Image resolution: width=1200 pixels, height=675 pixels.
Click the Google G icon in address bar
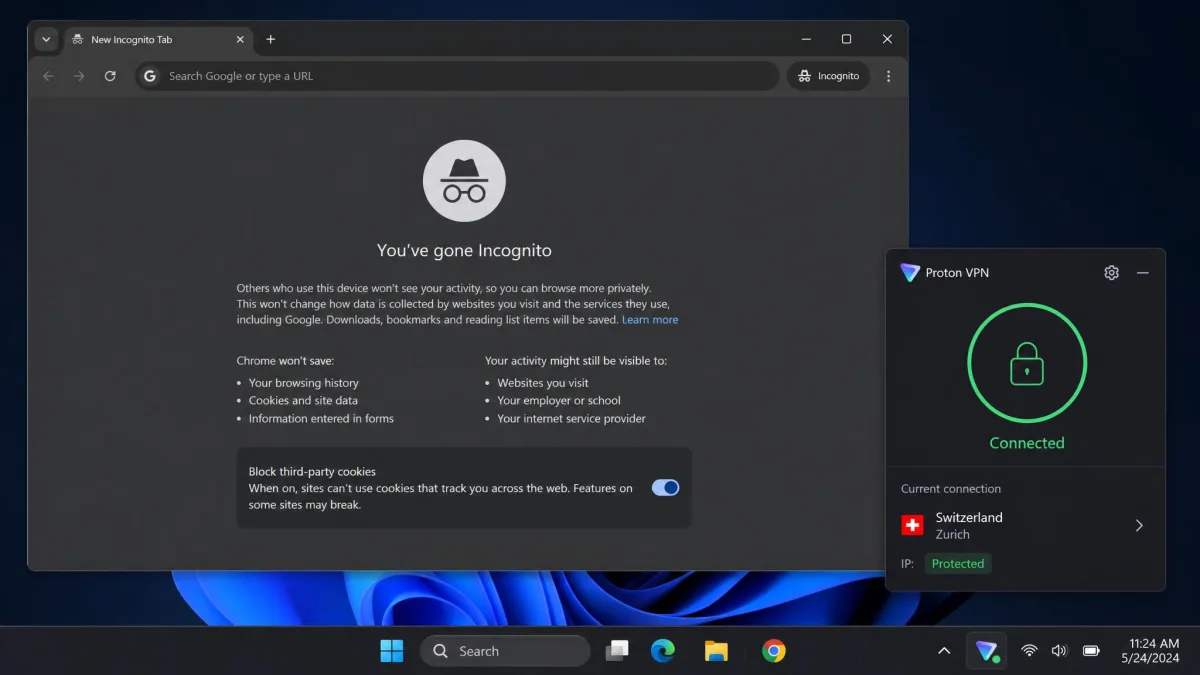pos(150,76)
